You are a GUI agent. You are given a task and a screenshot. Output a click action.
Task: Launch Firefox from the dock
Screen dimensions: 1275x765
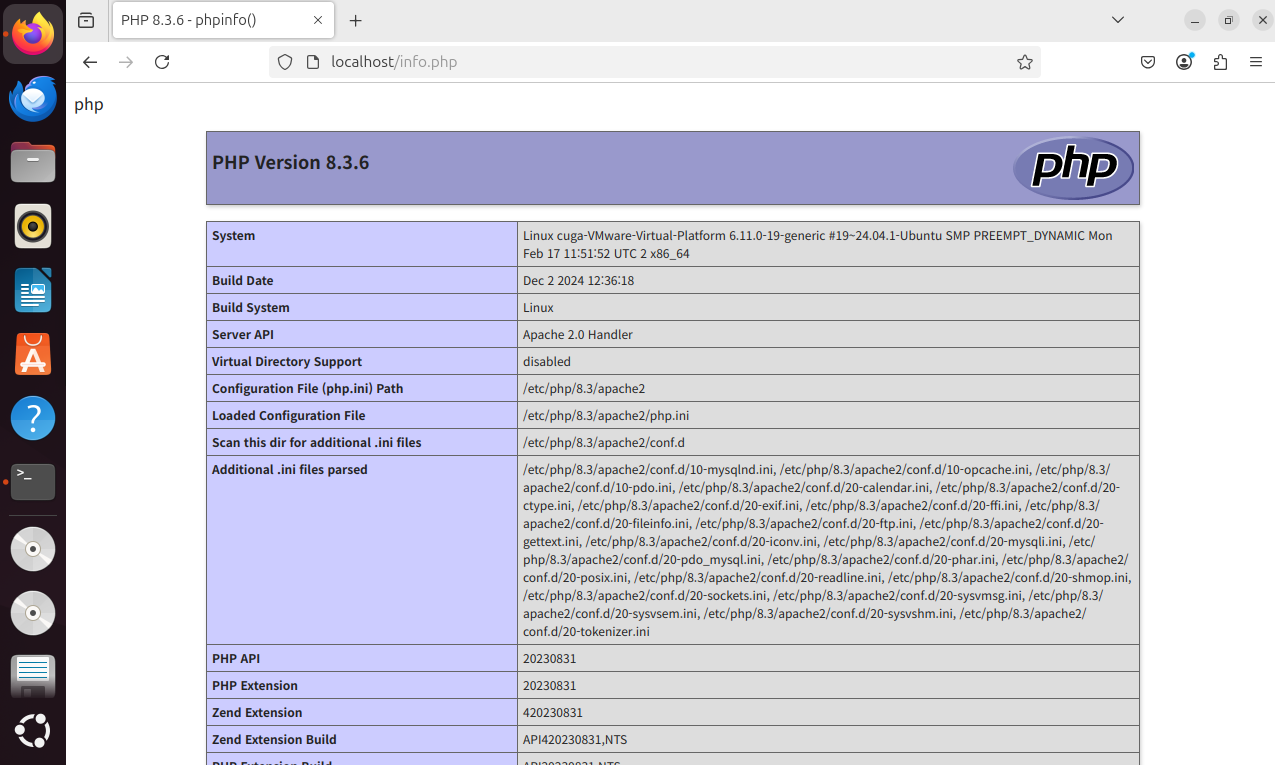33,35
